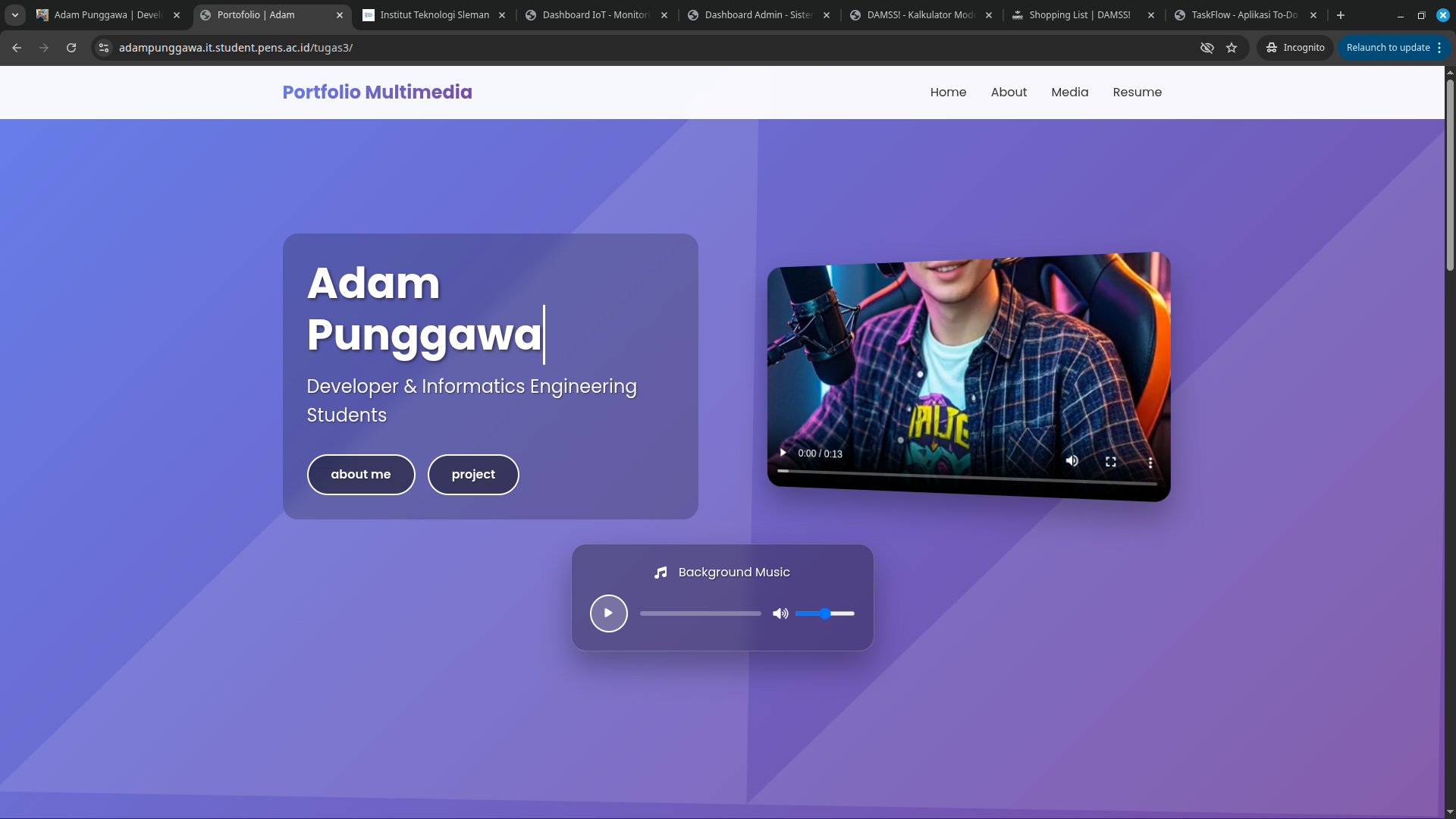The height and width of the screenshot is (819, 1456).
Task: Click the third-party cookies blocked eye icon
Action: pyautogui.click(x=1207, y=47)
